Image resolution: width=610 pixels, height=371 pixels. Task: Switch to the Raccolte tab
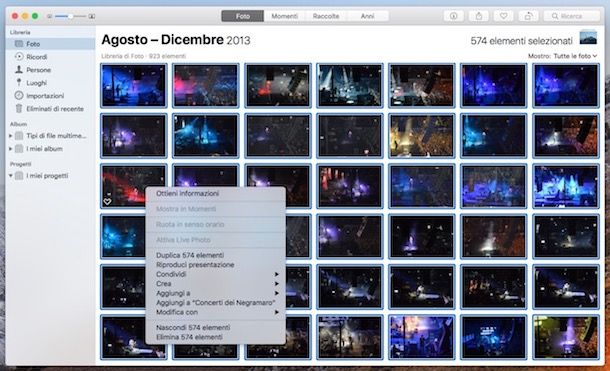coord(326,16)
